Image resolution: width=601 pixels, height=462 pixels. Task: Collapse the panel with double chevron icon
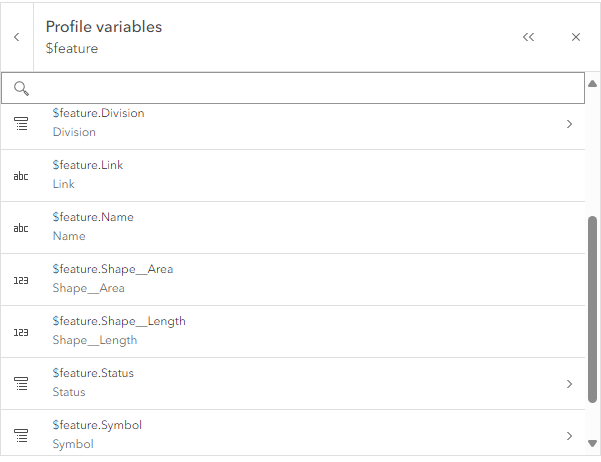pos(528,37)
